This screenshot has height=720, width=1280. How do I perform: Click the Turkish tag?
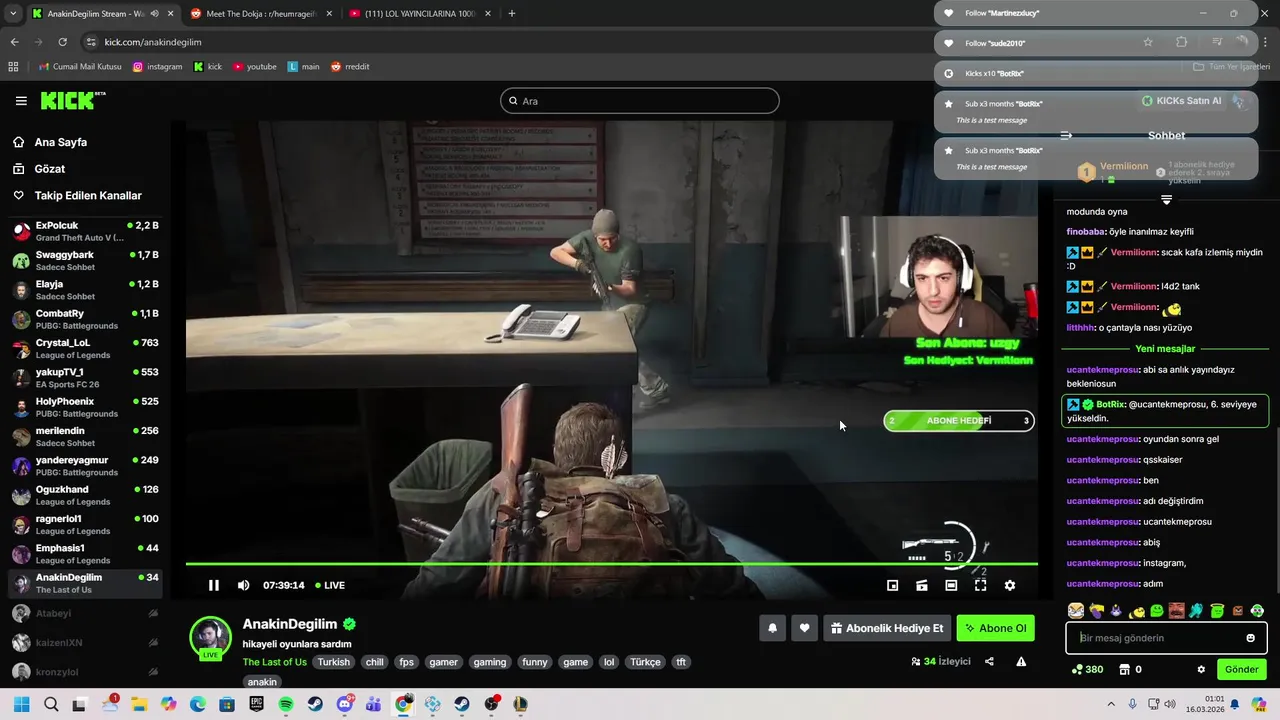click(x=334, y=662)
